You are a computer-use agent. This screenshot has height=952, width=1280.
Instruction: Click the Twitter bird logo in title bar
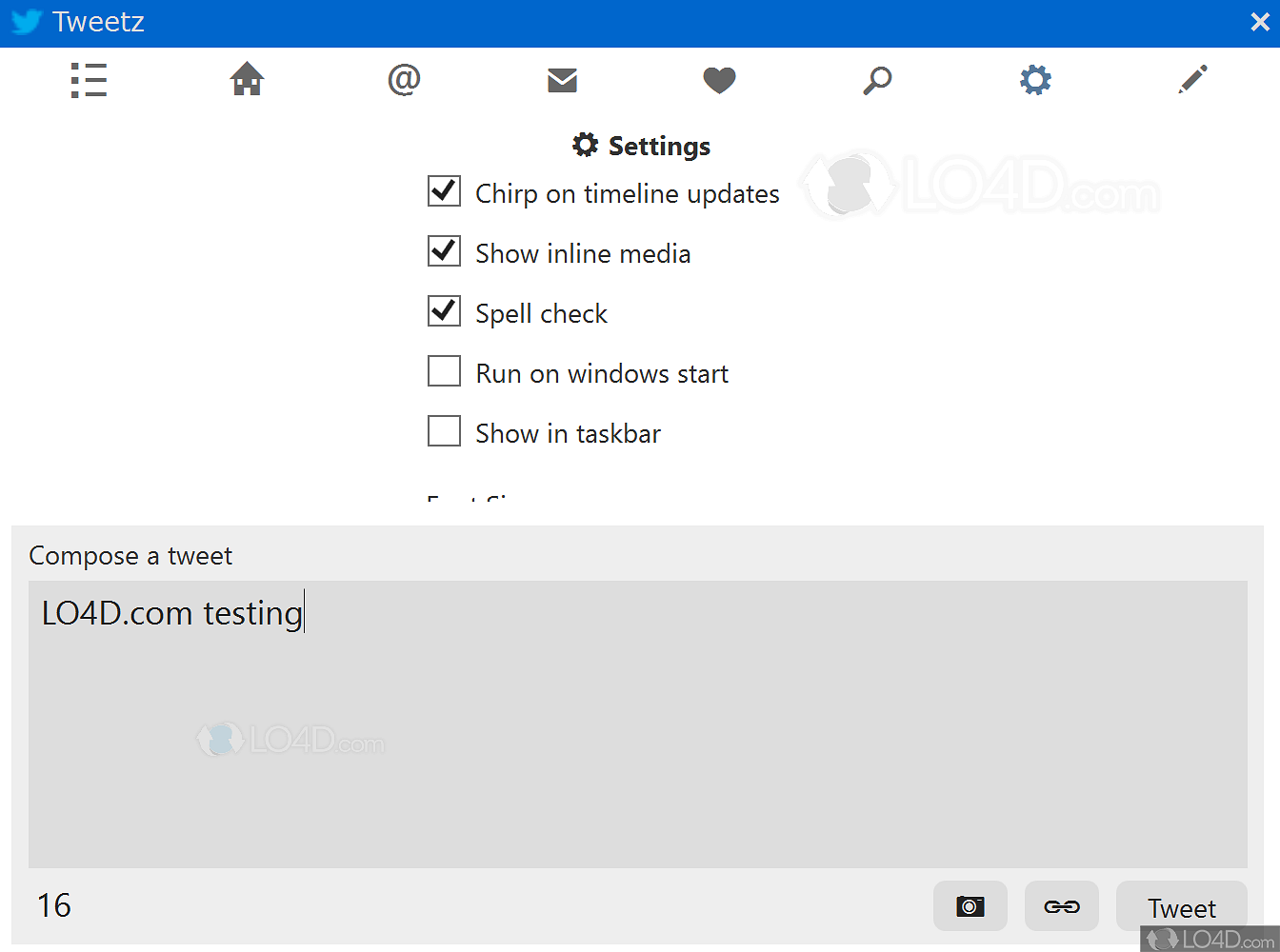pyautogui.click(x=24, y=22)
